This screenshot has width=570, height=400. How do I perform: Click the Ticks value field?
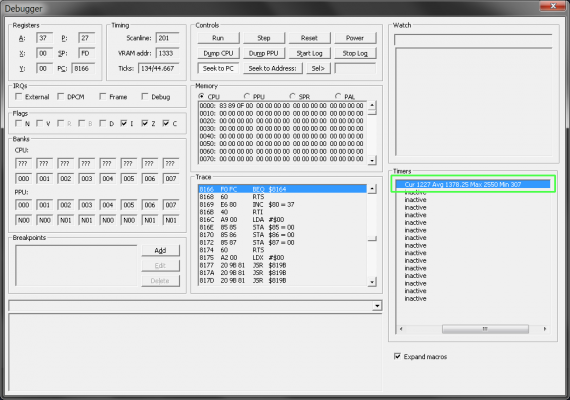point(159,68)
